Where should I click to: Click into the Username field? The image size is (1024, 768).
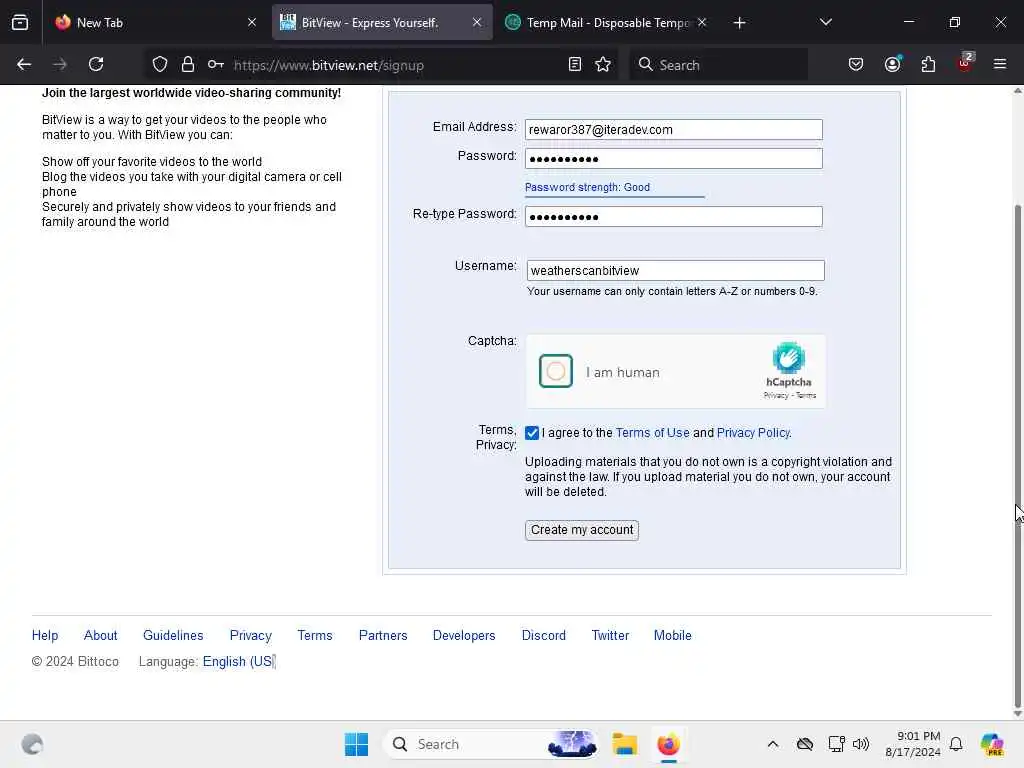[675, 270]
